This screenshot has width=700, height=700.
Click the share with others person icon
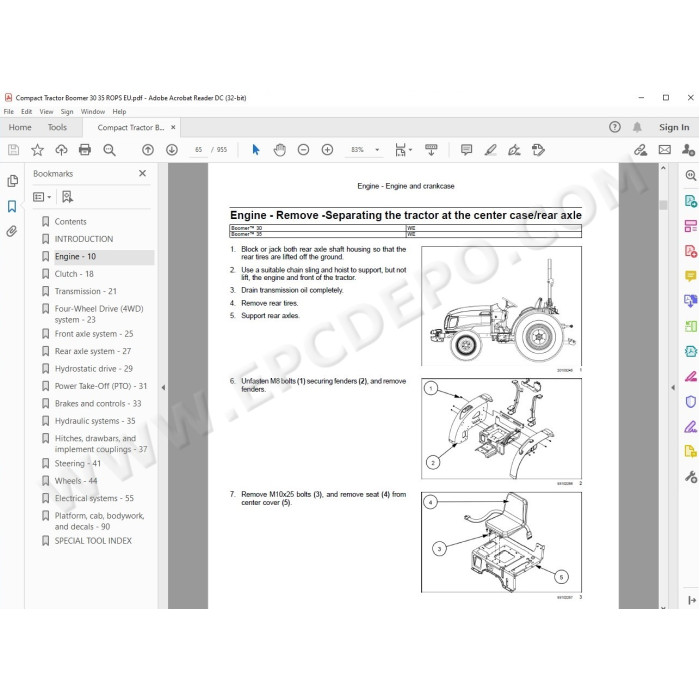pos(688,150)
